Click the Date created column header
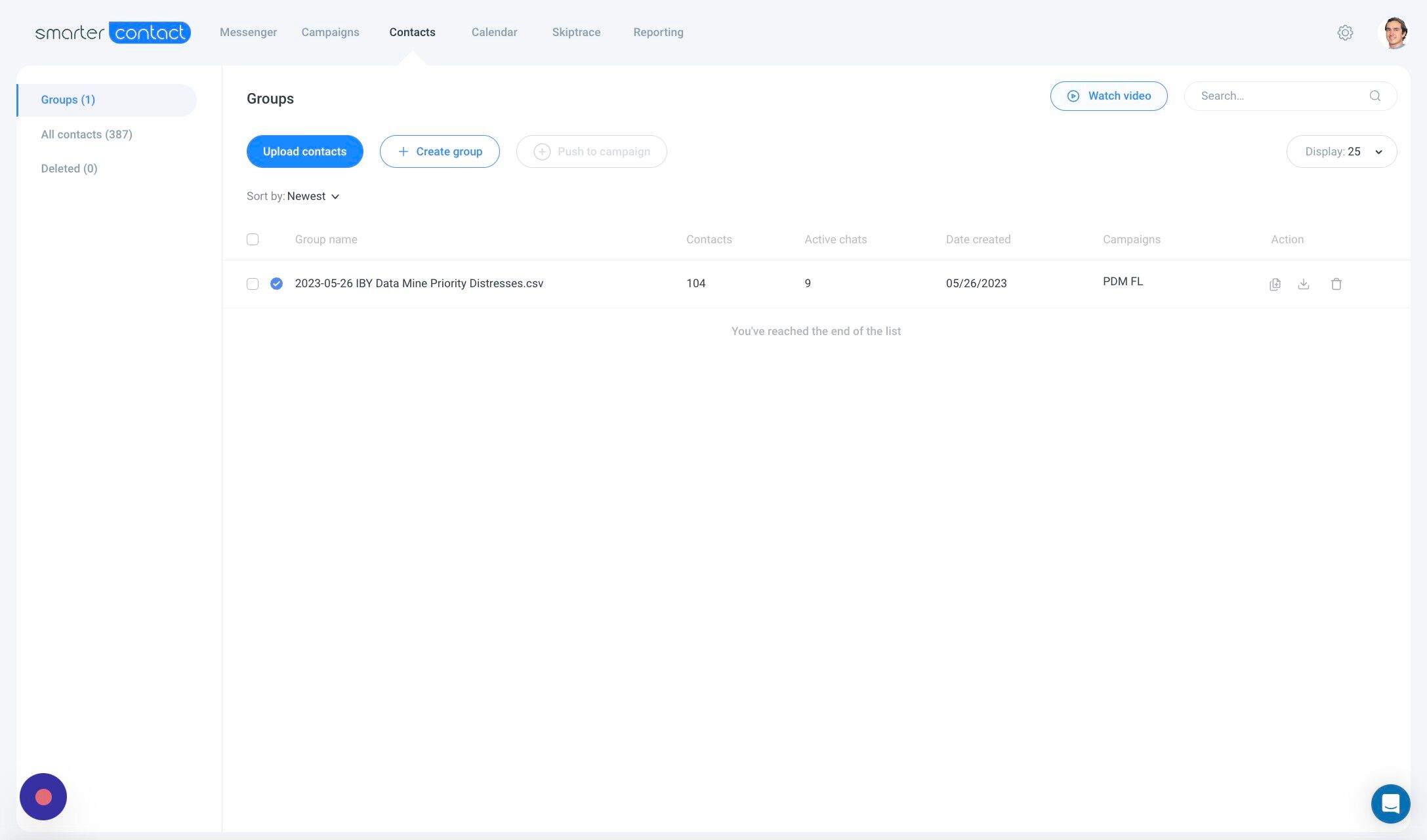Screen dimensions: 1427x840 tap(978, 239)
